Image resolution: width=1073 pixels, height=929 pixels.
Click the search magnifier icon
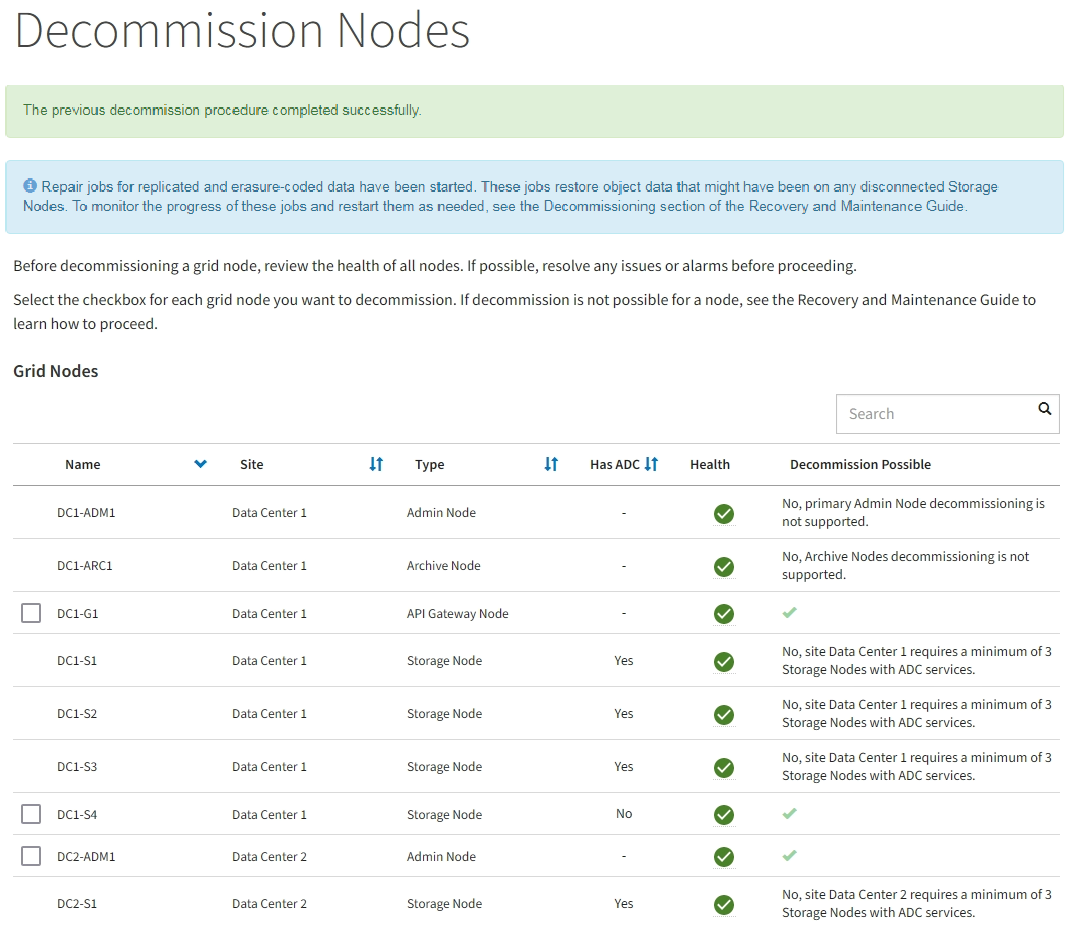[x=1045, y=409]
